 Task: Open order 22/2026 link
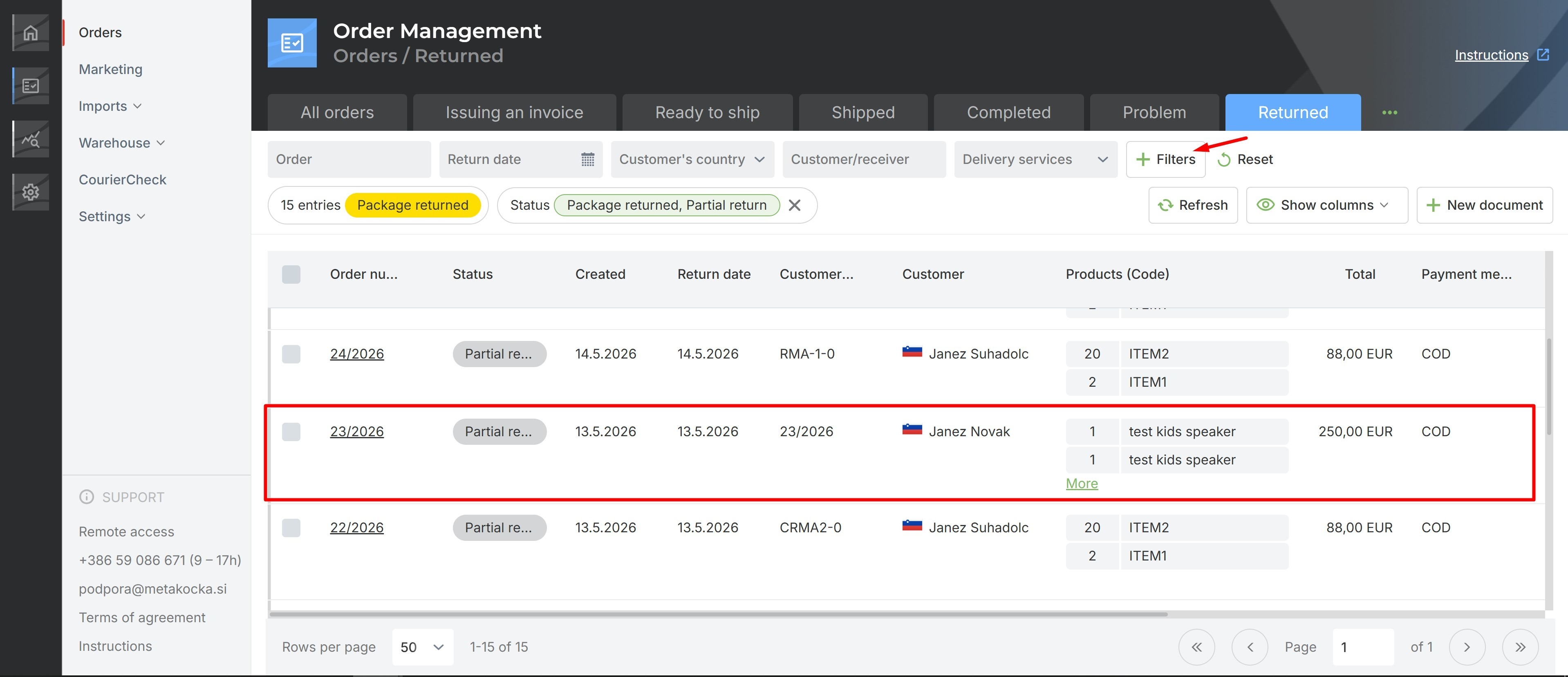tap(357, 528)
